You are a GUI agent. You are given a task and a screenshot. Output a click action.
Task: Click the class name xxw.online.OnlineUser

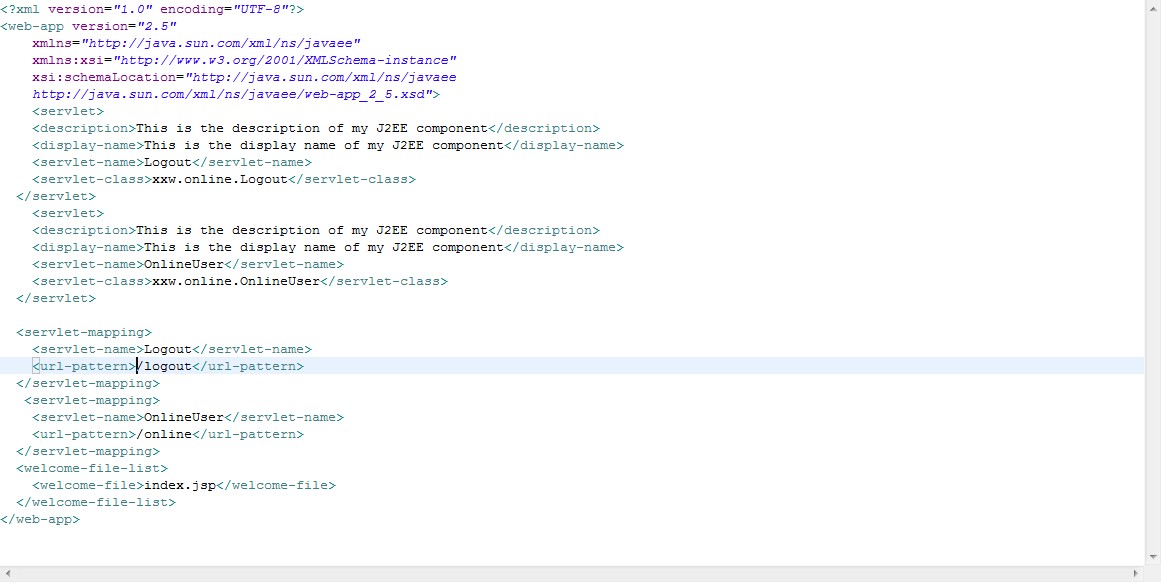pos(235,282)
